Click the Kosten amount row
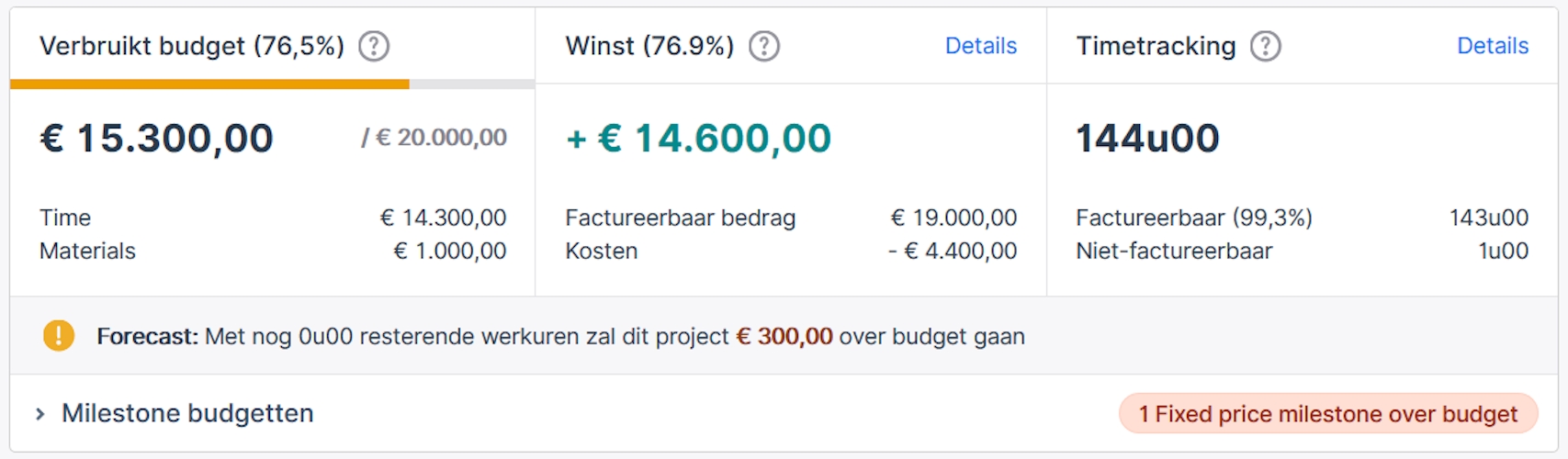Viewport: 1568px width, 459px height. (790, 251)
